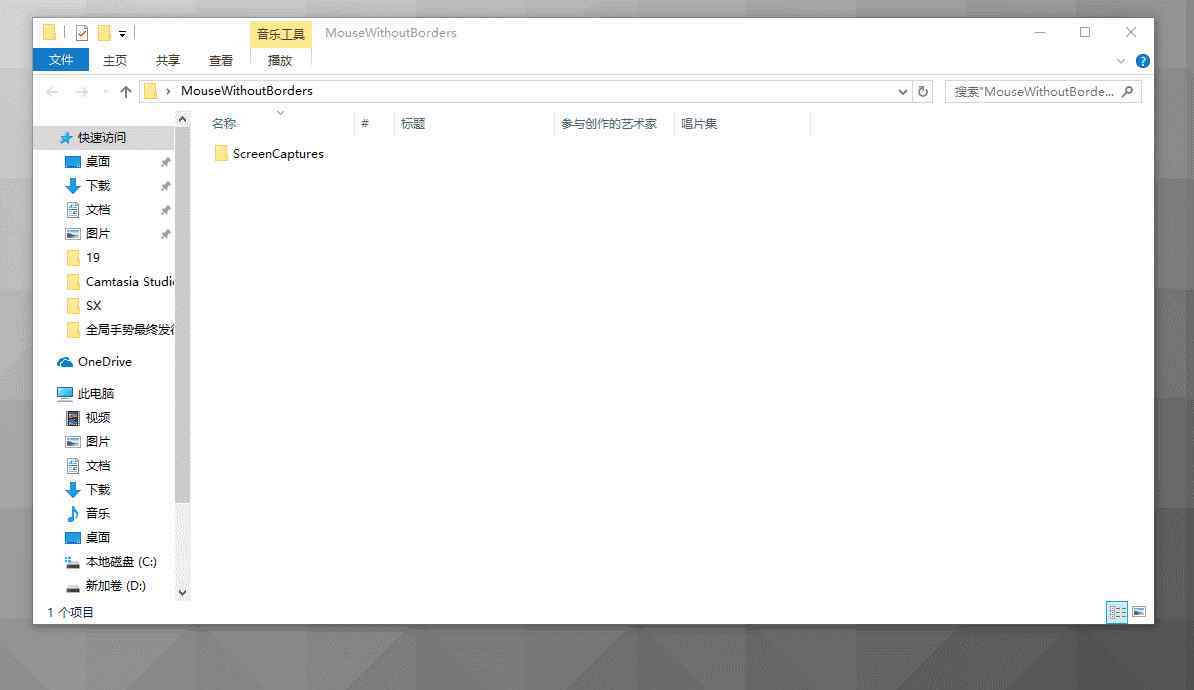
Task: Select 此电脑 in navigation pane
Action: 96,394
